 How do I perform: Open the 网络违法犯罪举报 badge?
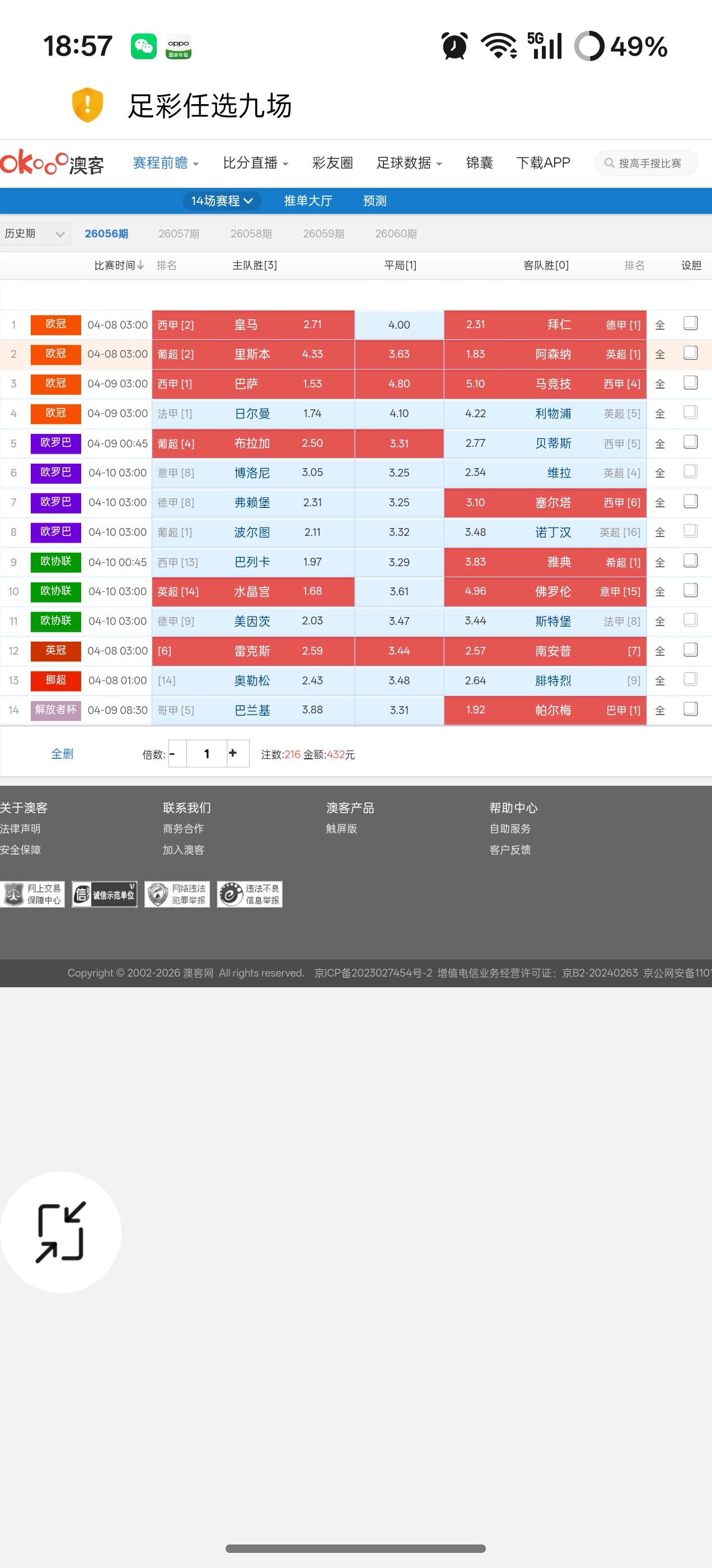click(x=177, y=894)
